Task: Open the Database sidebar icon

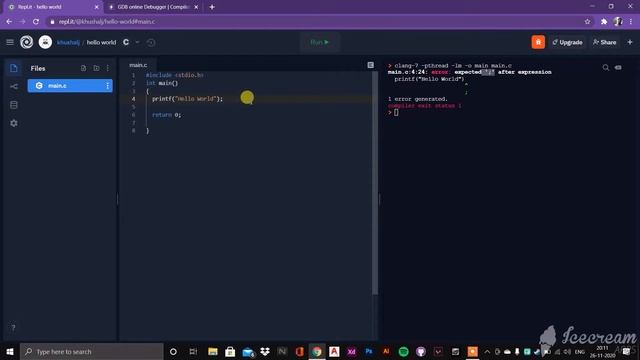Action: coord(13,105)
